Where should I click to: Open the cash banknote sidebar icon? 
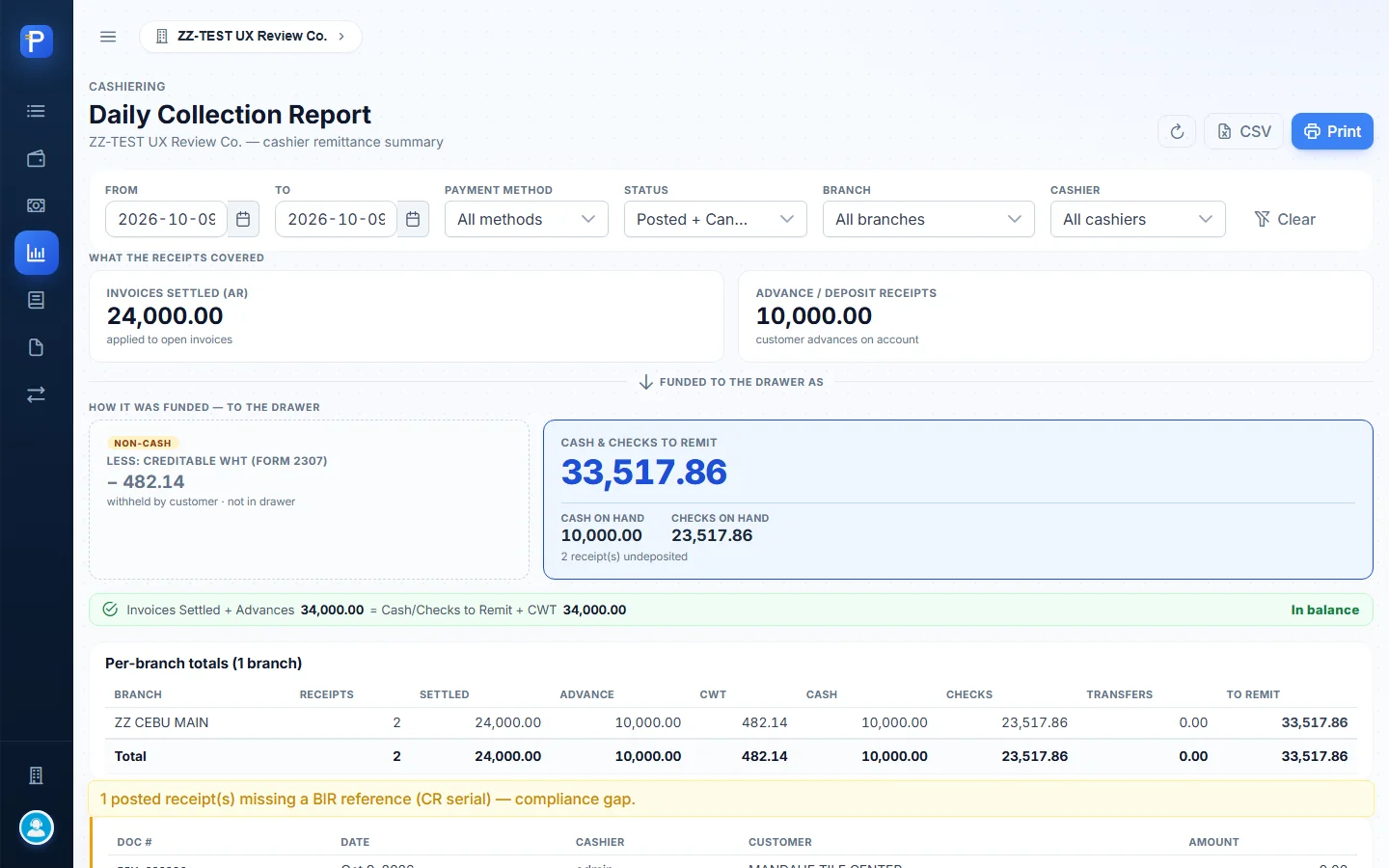[x=37, y=205]
